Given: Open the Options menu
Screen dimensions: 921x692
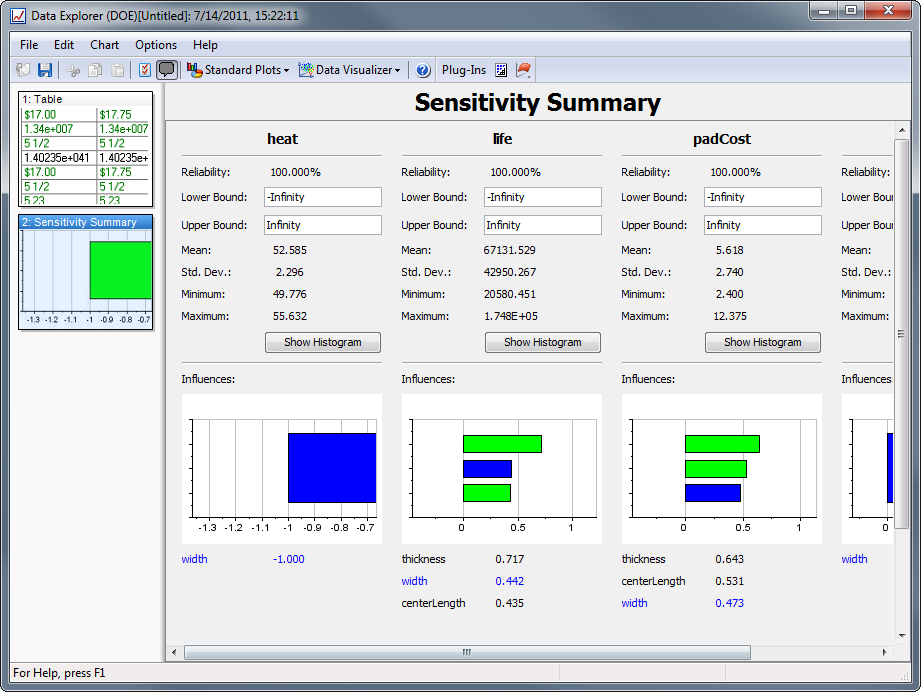Looking at the screenshot, I should (156, 45).
